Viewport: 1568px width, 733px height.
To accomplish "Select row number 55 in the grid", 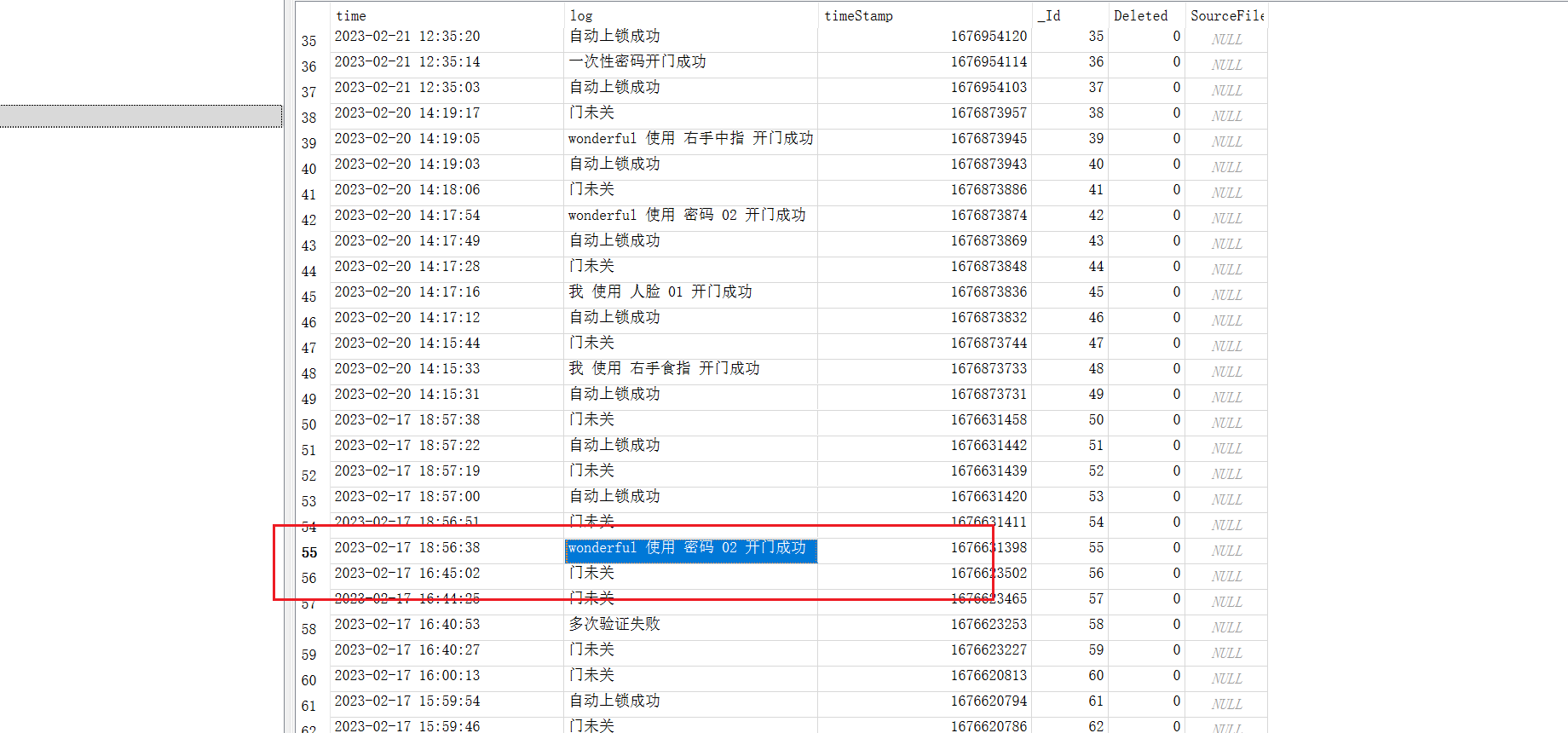I will pos(308,552).
